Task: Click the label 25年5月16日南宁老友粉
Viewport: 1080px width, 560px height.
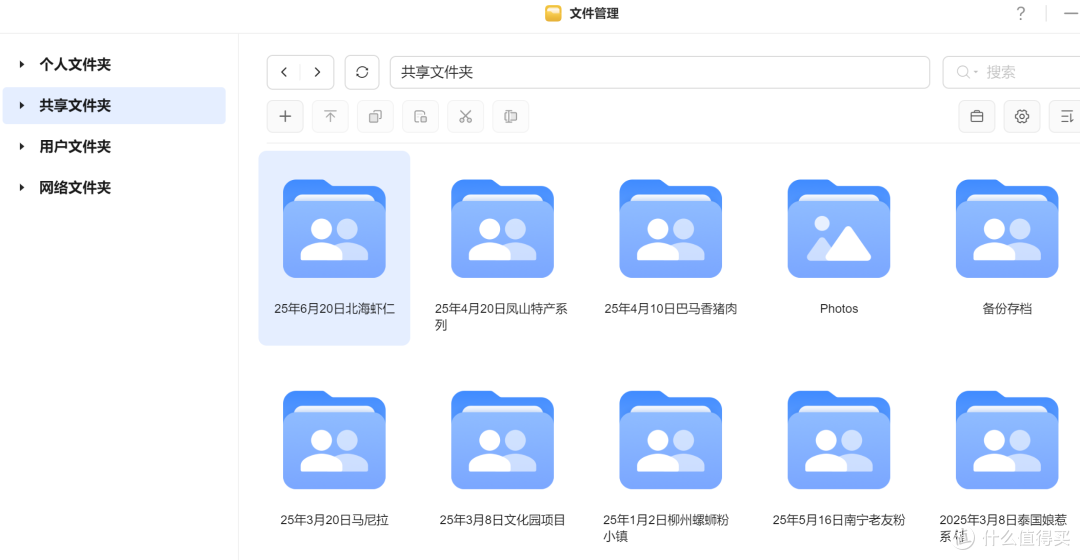Action: coord(839,520)
